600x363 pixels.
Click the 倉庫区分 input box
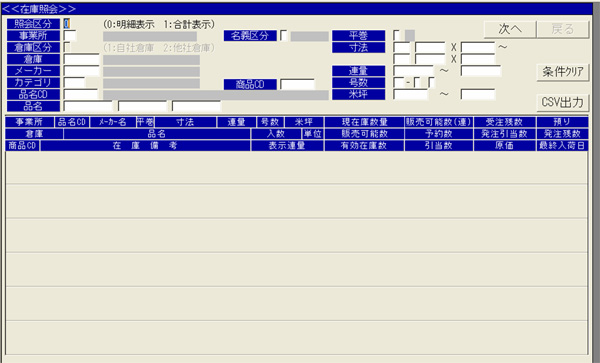coord(67,47)
